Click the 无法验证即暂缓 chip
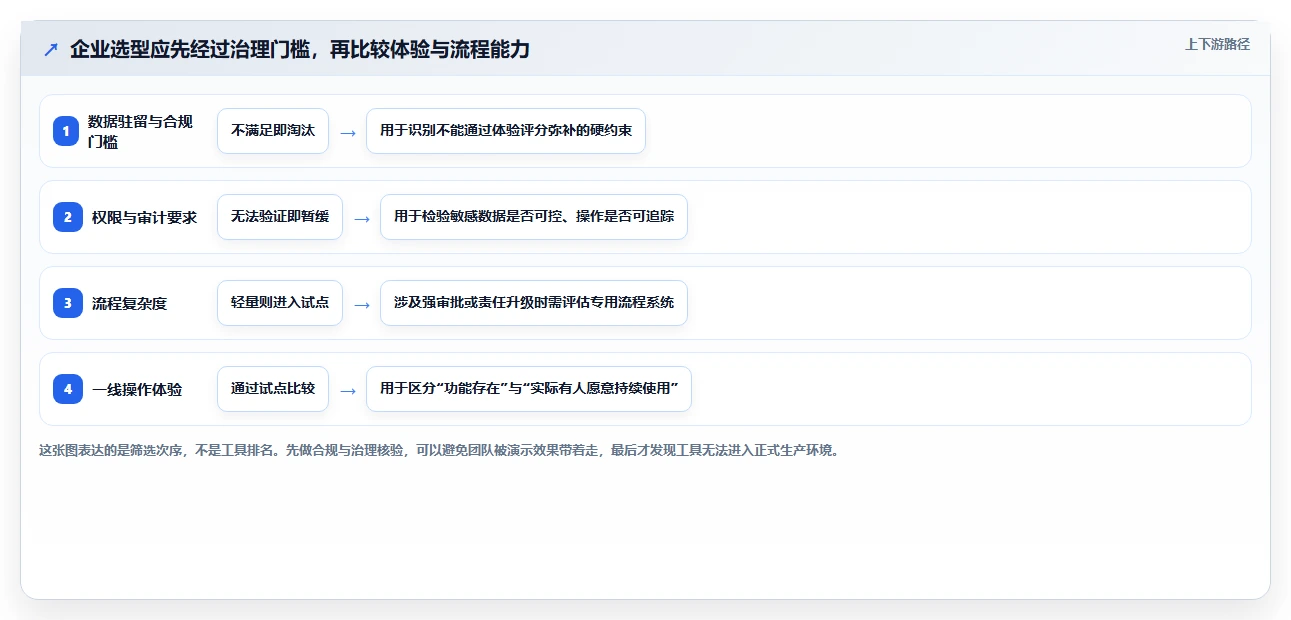The height and width of the screenshot is (620, 1291). (x=280, y=217)
